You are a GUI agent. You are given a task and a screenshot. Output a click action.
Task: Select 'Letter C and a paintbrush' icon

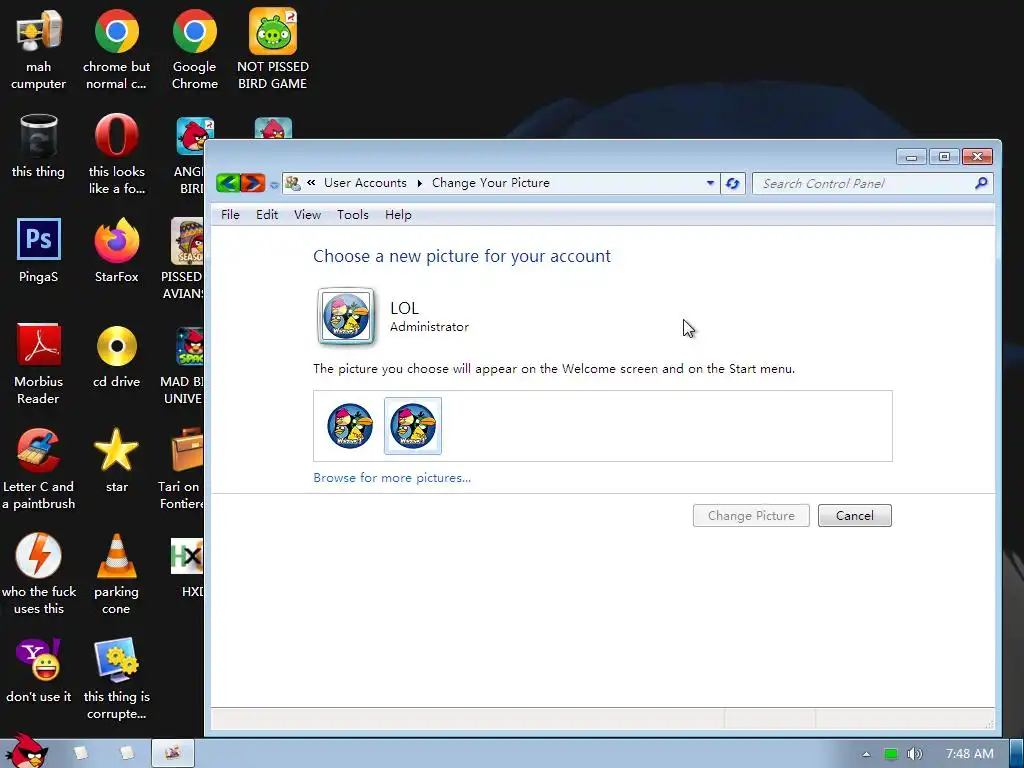[x=39, y=470]
